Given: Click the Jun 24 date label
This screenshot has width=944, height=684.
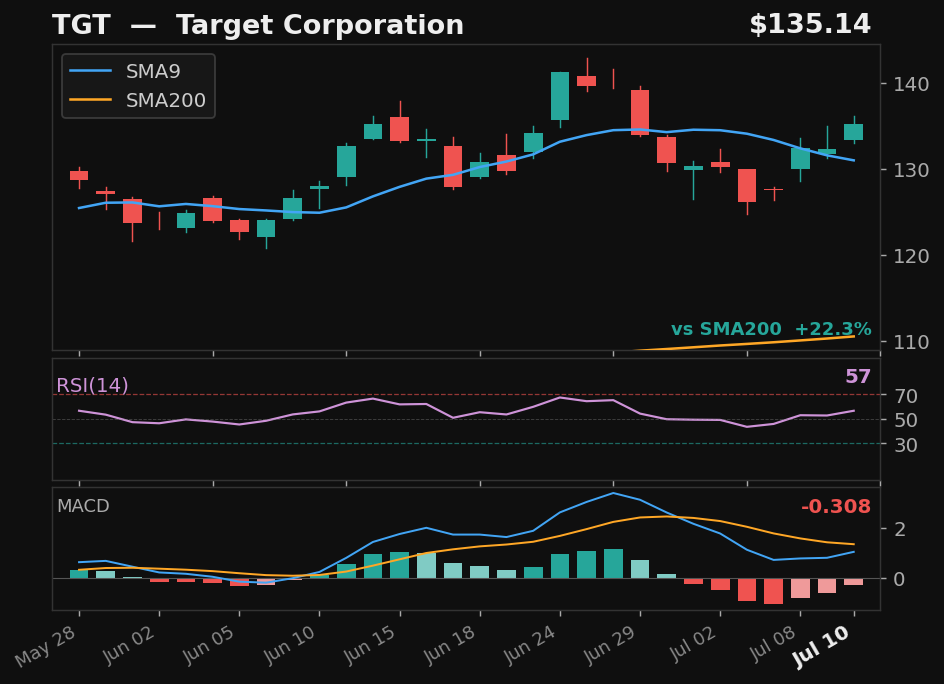Looking at the screenshot, I should [530, 645].
